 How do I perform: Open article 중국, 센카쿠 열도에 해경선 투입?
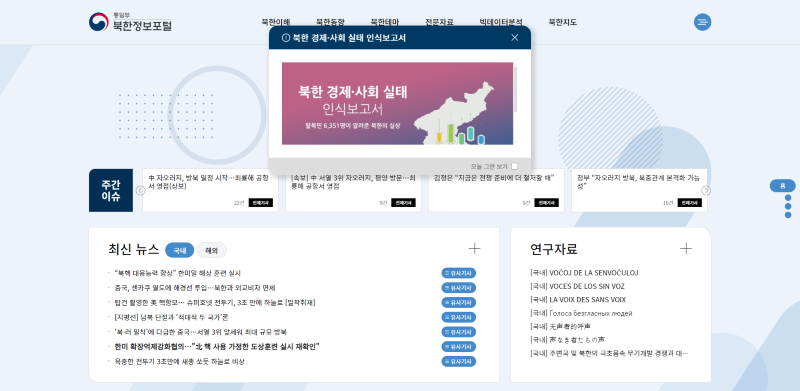[x=195, y=288]
